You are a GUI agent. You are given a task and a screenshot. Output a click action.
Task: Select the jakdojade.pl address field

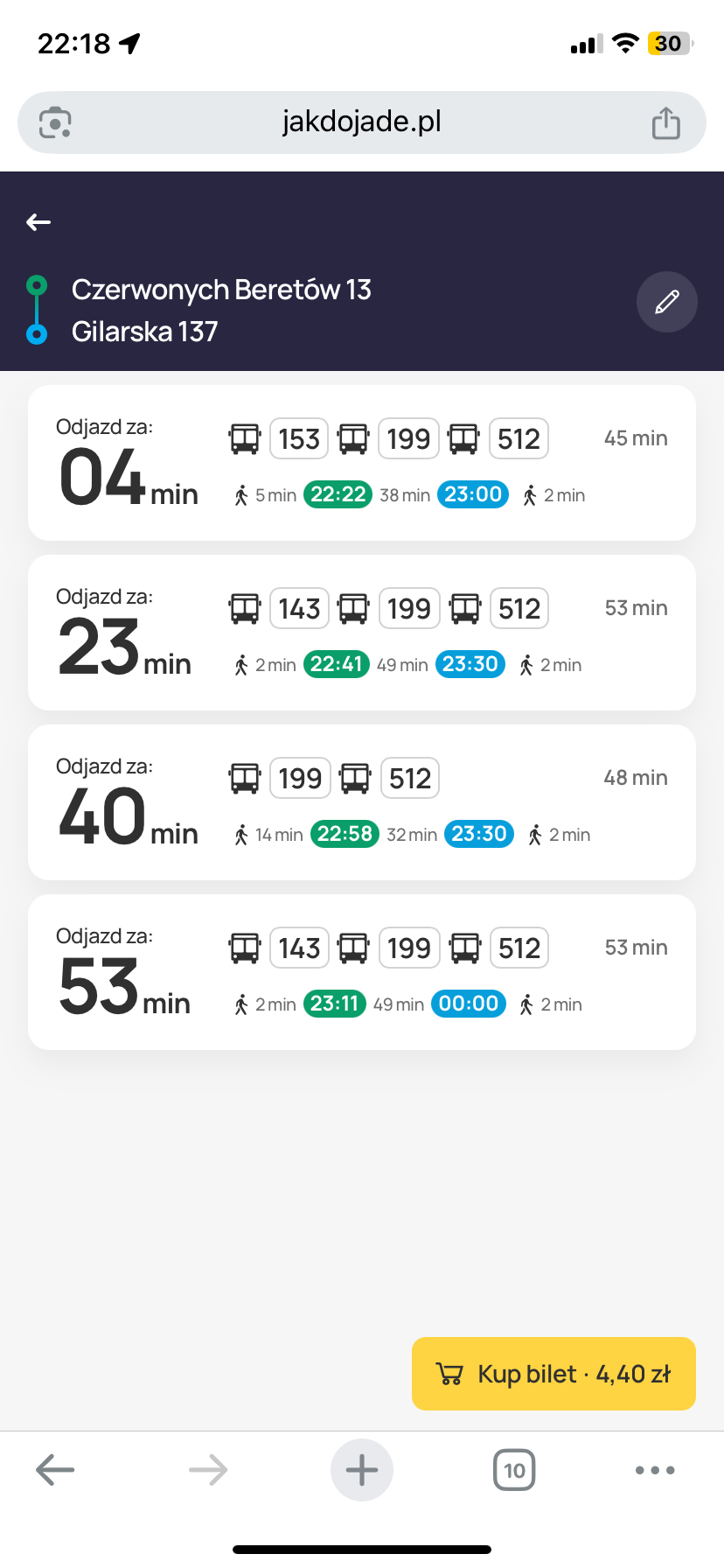tap(362, 122)
